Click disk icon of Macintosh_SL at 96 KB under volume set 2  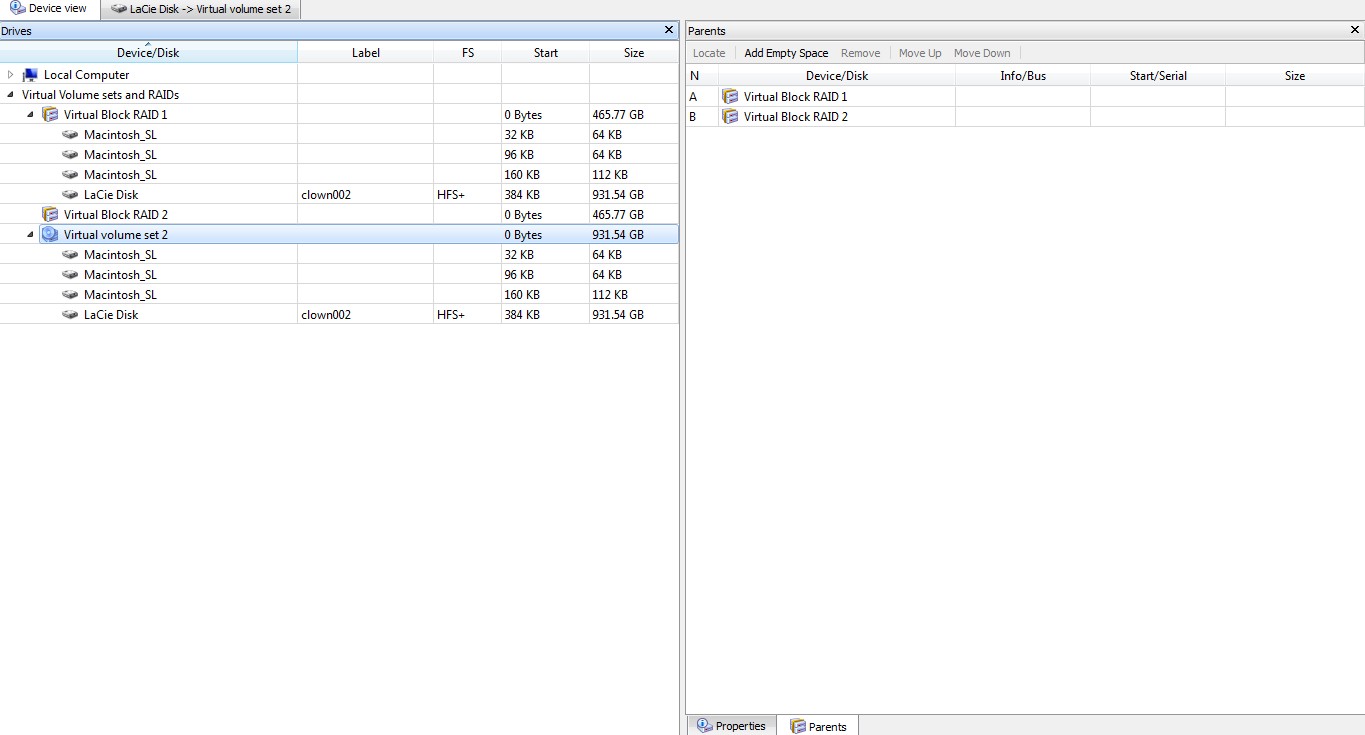pos(70,275)
